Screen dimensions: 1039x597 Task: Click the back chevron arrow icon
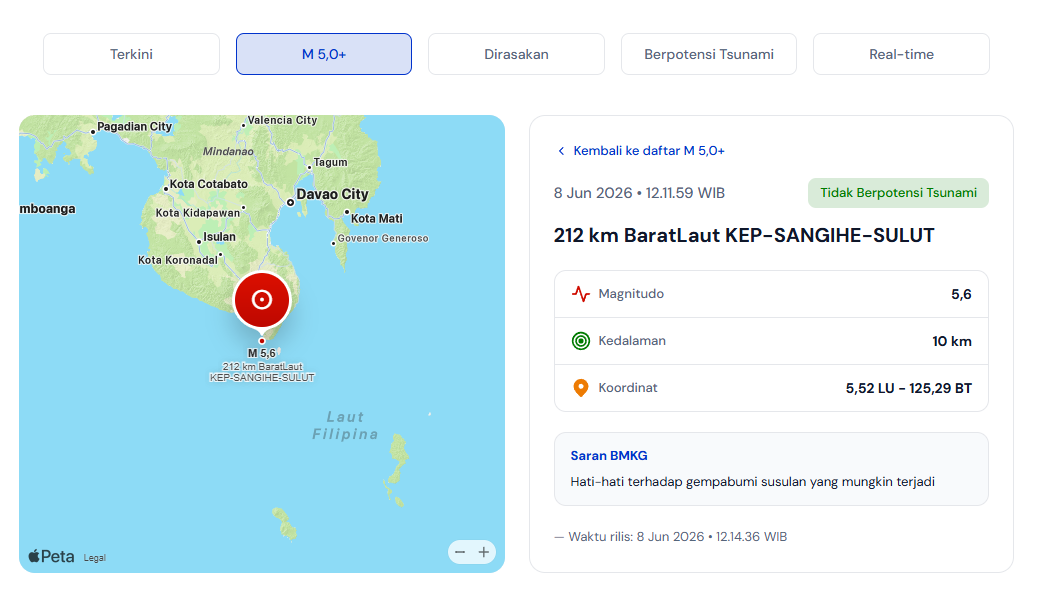point(561,151)
